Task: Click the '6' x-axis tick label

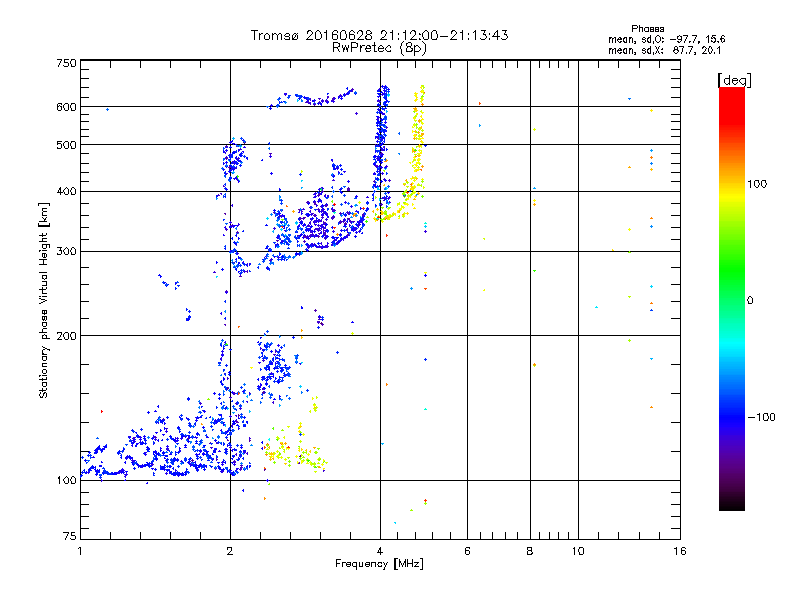Action: point(467,551)
